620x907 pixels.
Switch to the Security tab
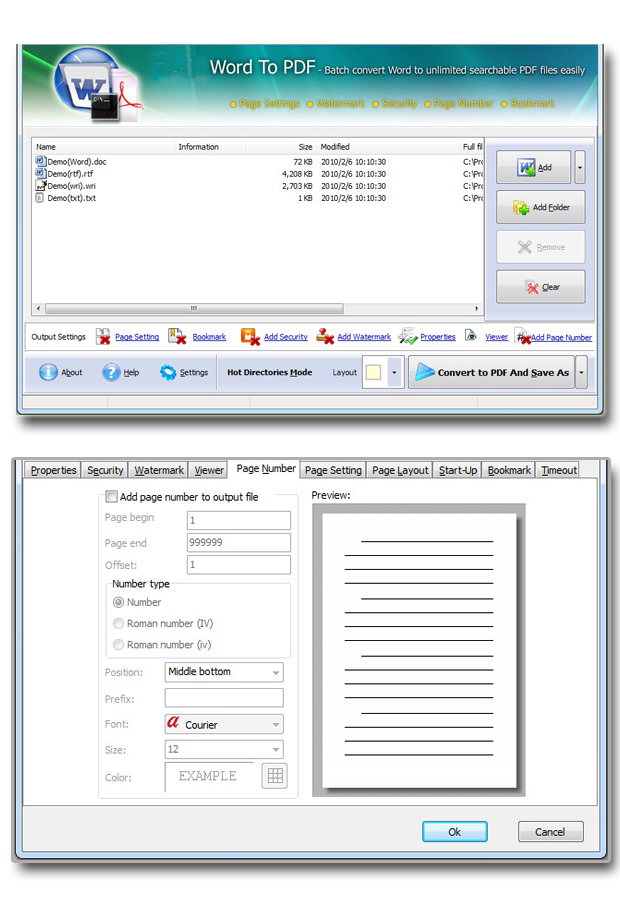click(105, 470)
